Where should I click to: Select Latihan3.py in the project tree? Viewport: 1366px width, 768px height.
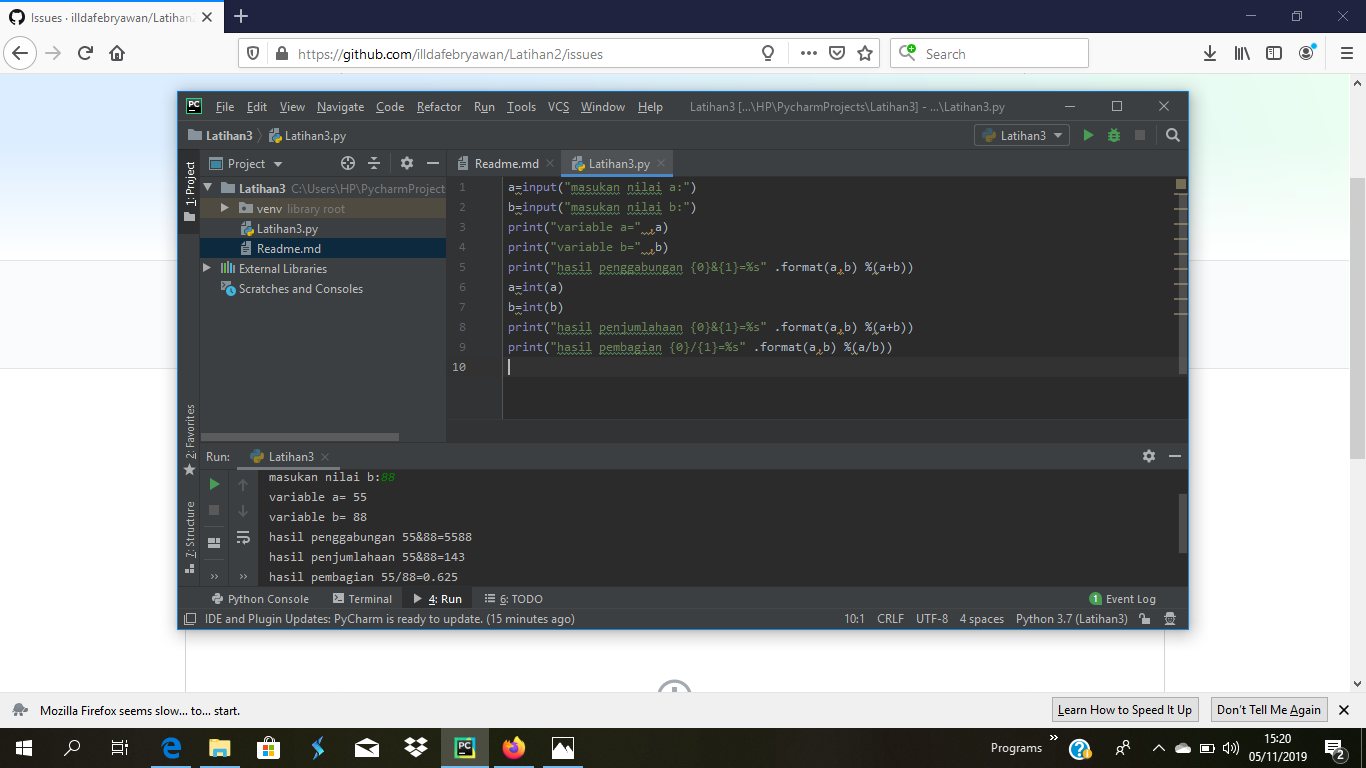[287, 228]
